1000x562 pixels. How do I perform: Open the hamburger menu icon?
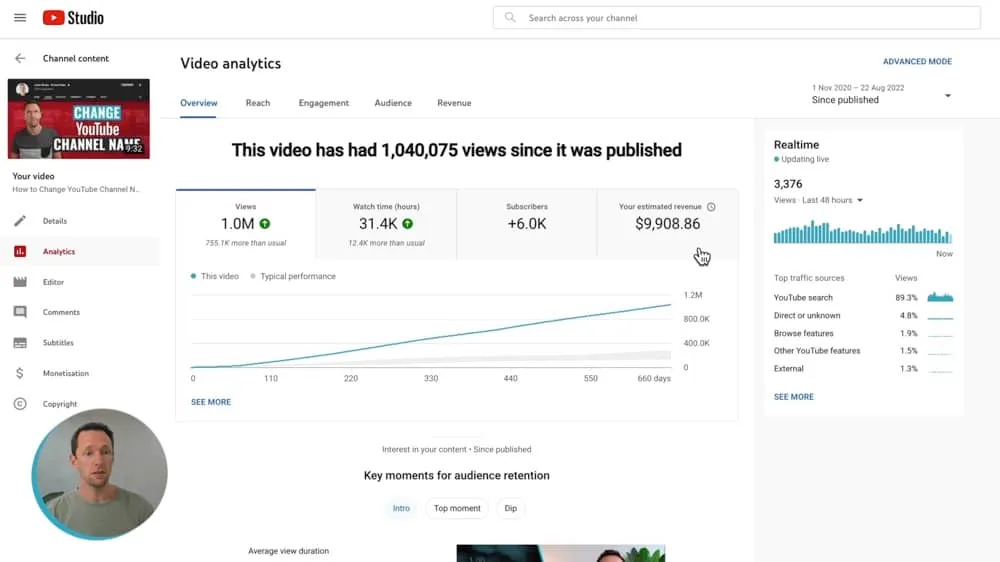(x=20, y=18)
